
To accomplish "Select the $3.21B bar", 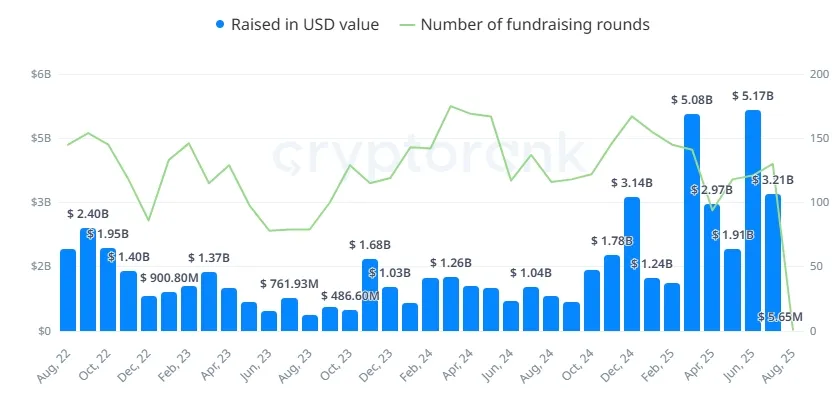I will click(773, 262).
